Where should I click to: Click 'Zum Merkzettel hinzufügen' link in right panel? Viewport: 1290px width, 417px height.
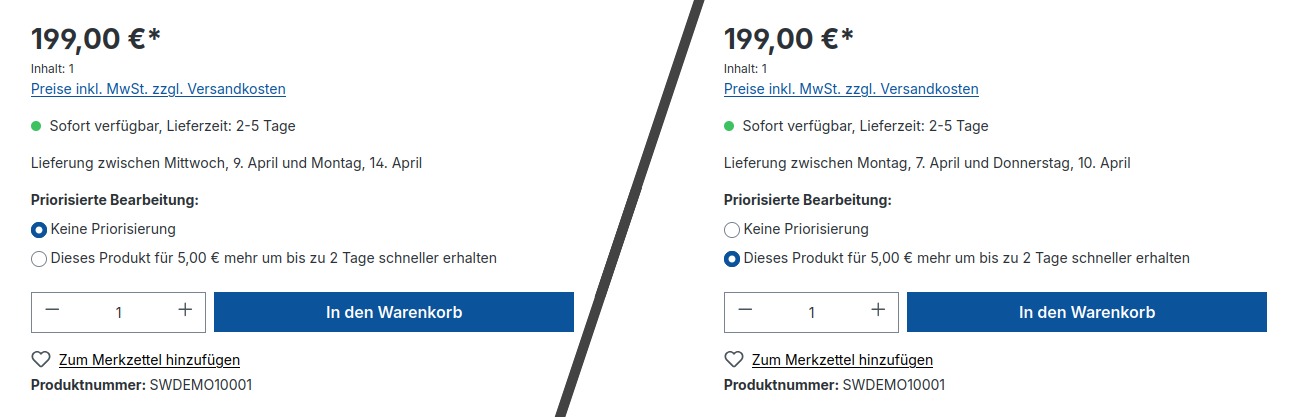point(842,360)
